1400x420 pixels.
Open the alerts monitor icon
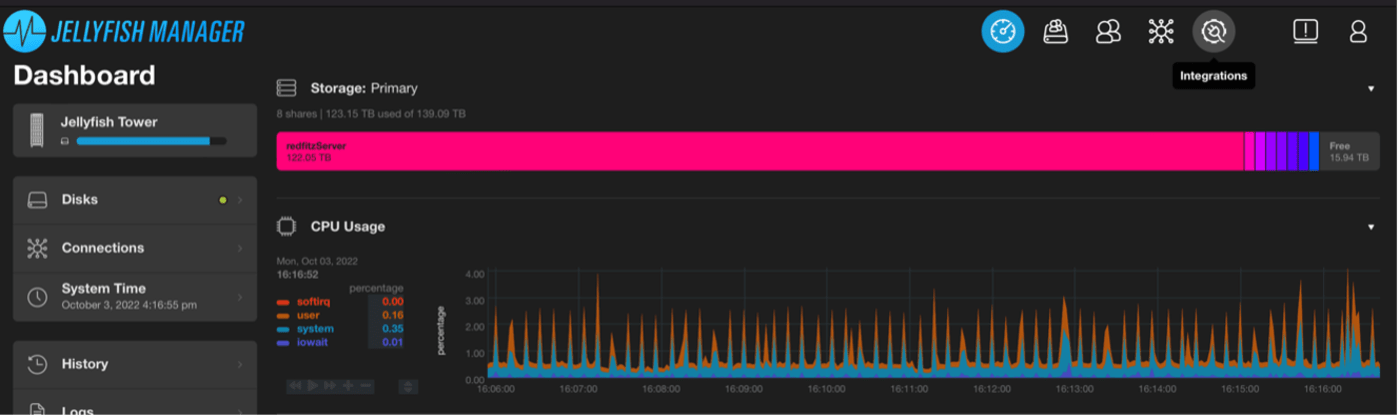tap(1305, 32)
